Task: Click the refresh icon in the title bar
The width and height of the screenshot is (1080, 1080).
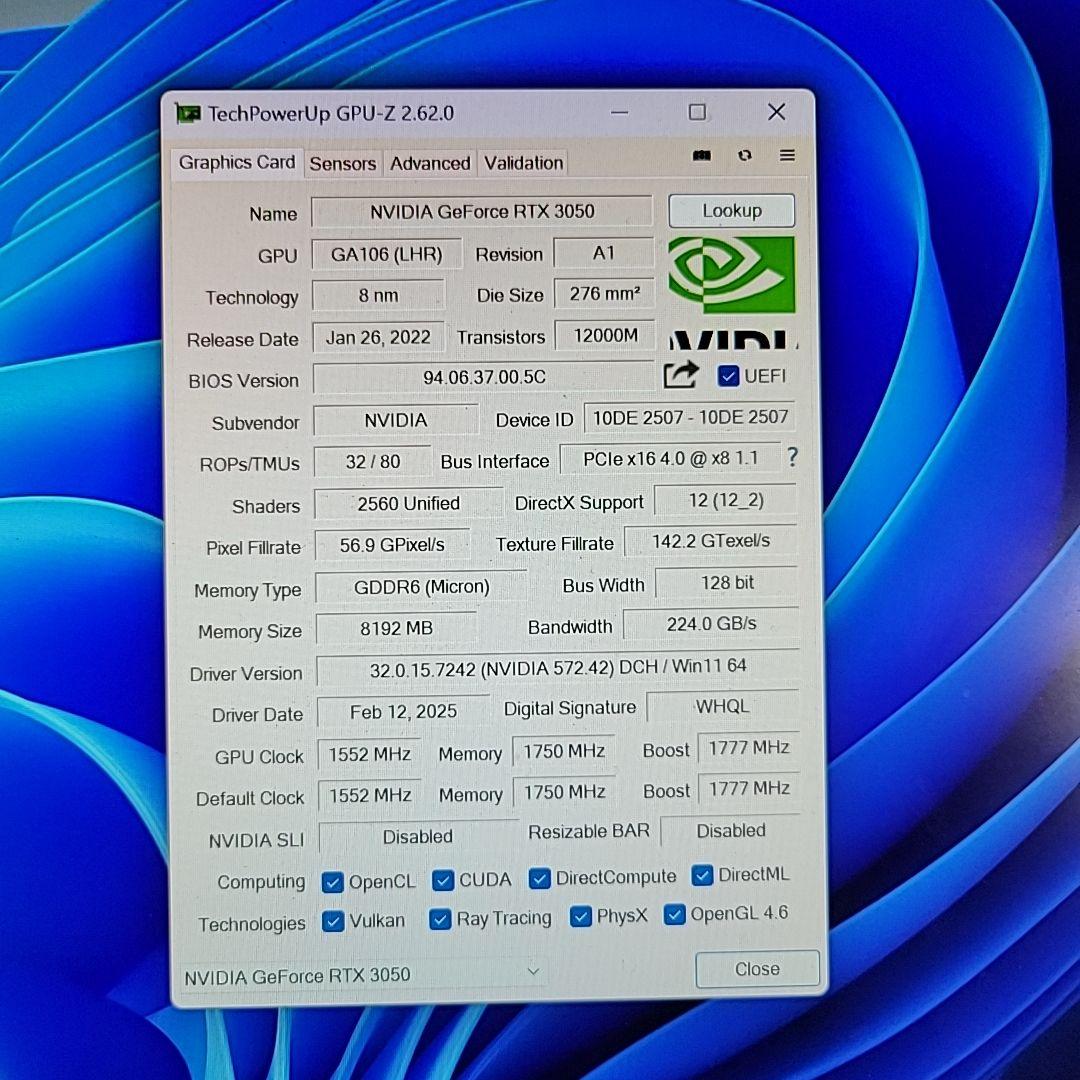Action: [745, 156]
